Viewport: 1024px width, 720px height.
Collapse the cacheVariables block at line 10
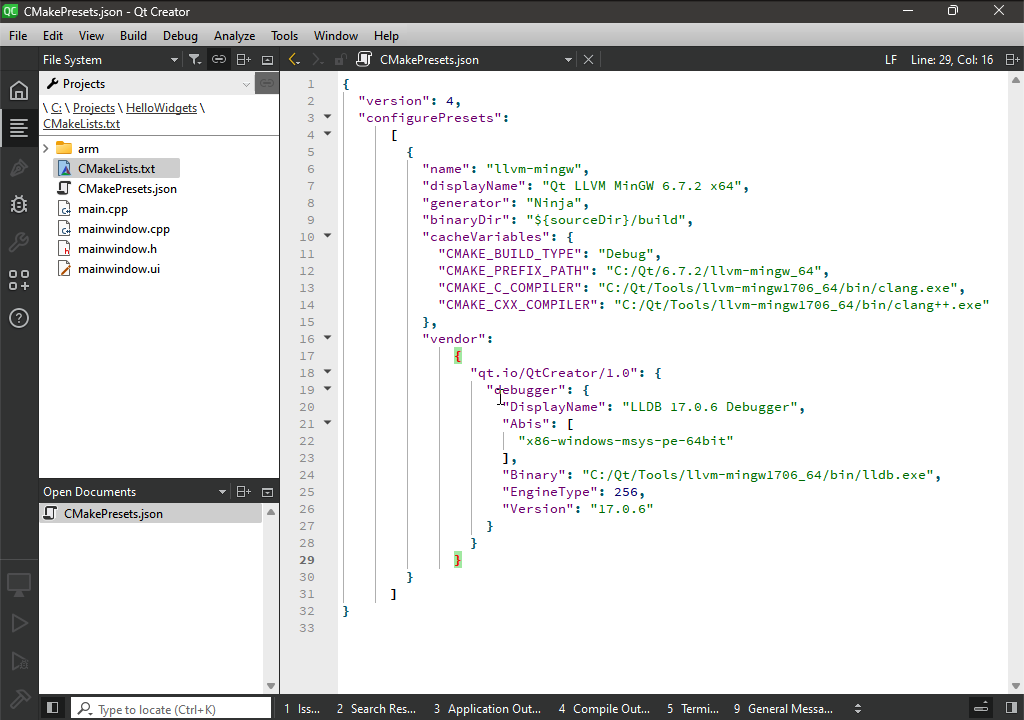(x=327, y=237)
